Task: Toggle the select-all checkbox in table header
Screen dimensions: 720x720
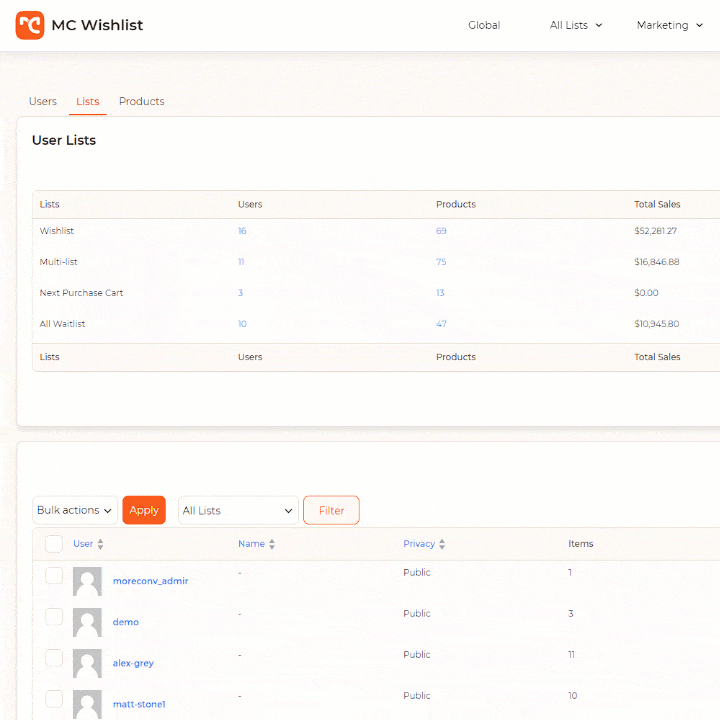Action: tap(54, 544)
